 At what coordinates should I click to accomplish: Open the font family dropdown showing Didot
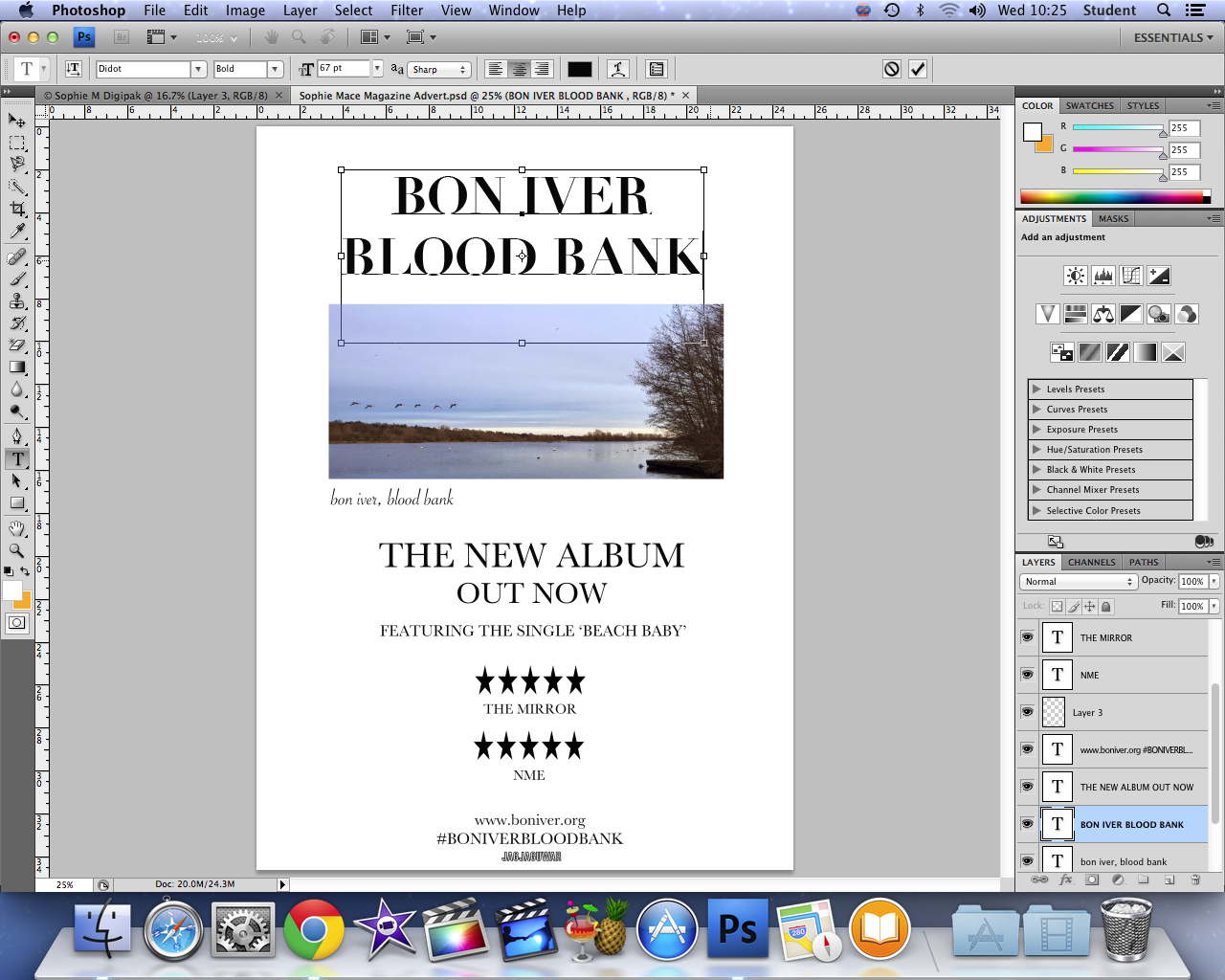point(199,69)
